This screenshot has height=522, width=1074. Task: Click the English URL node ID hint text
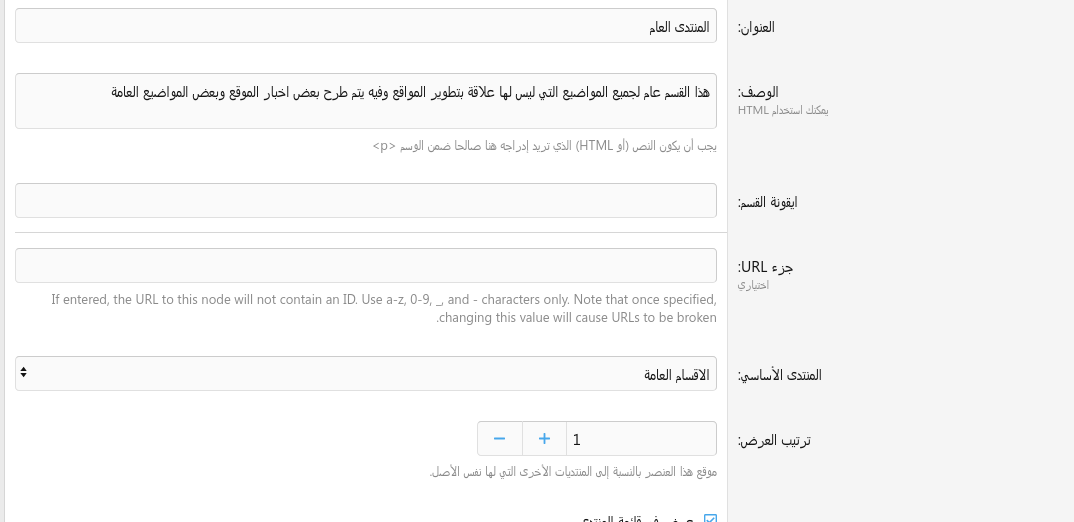(385, 308)
